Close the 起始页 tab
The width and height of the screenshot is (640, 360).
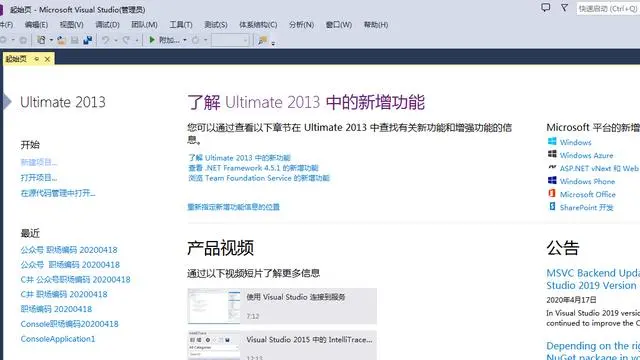coord(47,59)
